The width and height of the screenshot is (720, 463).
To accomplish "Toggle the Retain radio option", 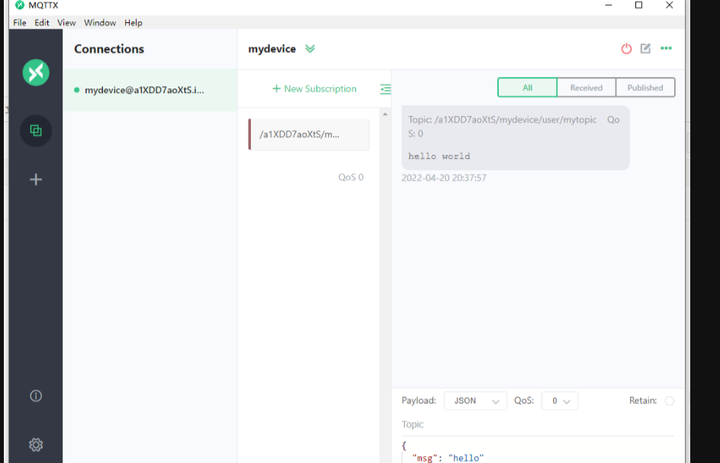I will pos(669,401).
